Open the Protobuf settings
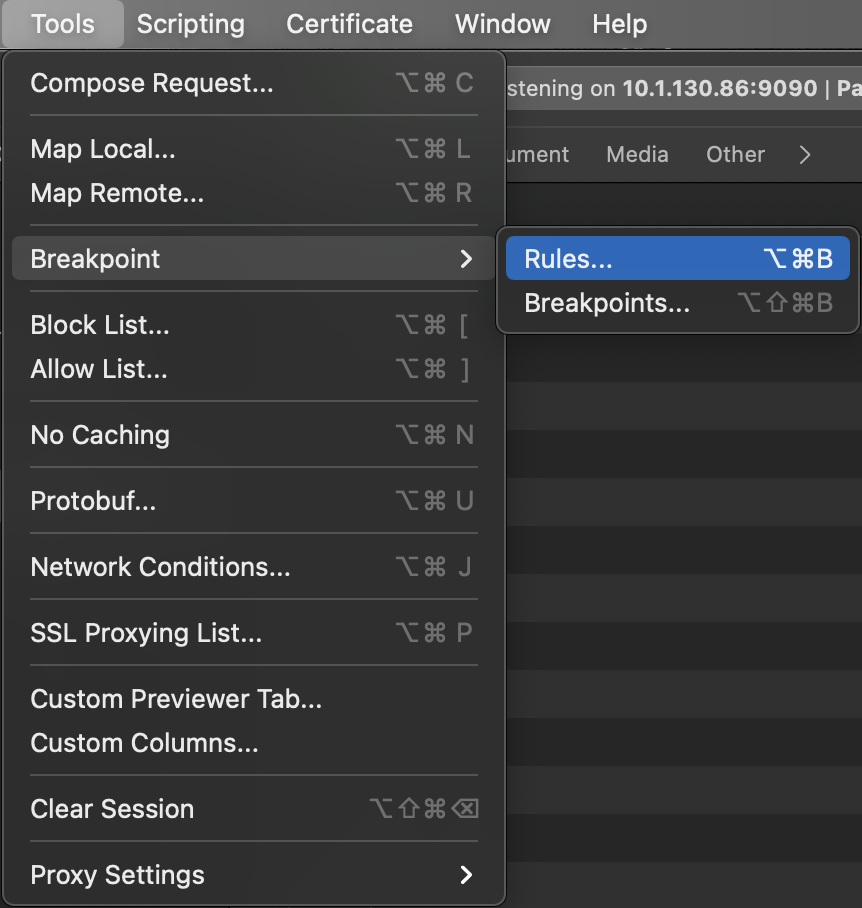862x908 pixels. [93, 501]
